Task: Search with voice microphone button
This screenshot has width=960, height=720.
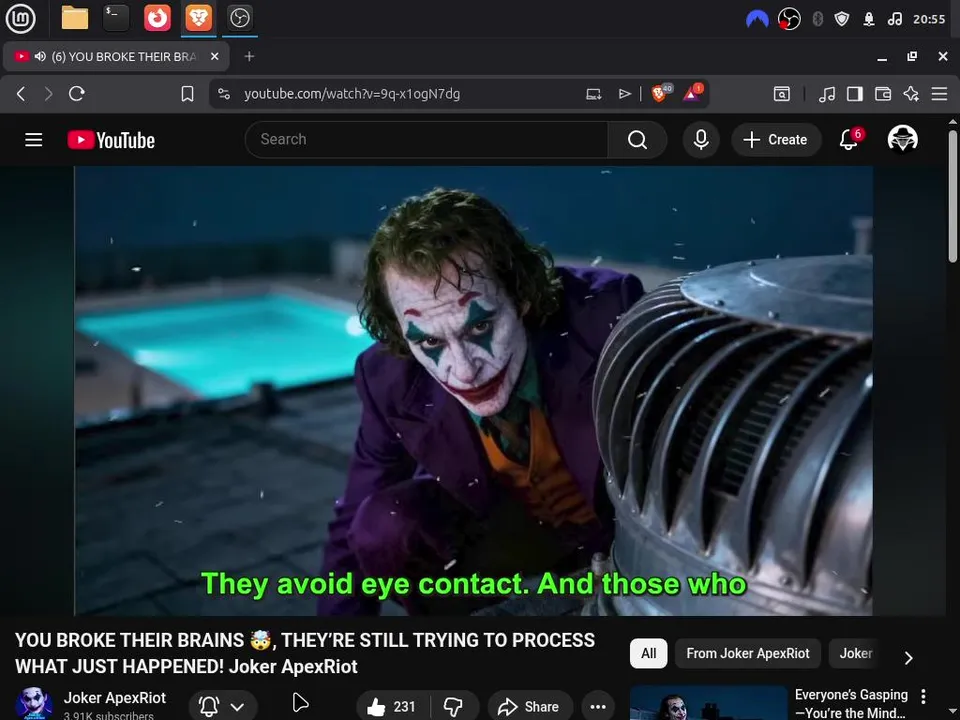Action: pos(701,140)
